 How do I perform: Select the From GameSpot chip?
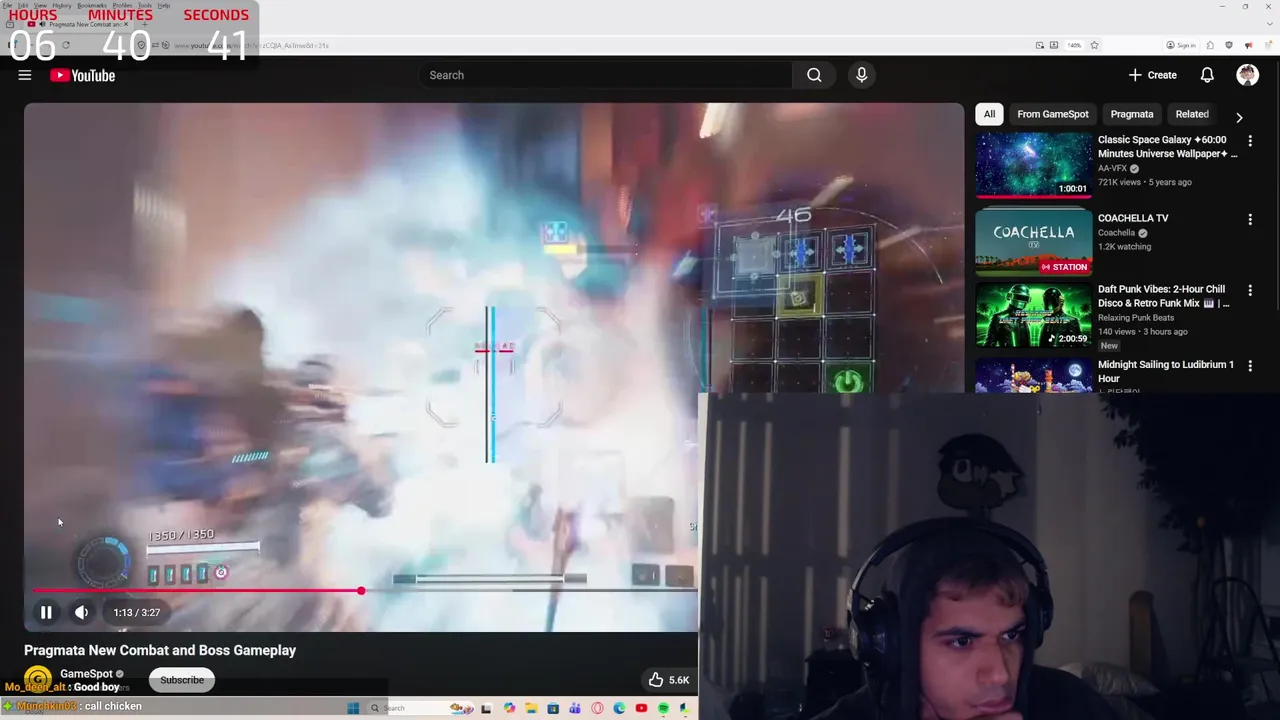[x=1053, y=114]
